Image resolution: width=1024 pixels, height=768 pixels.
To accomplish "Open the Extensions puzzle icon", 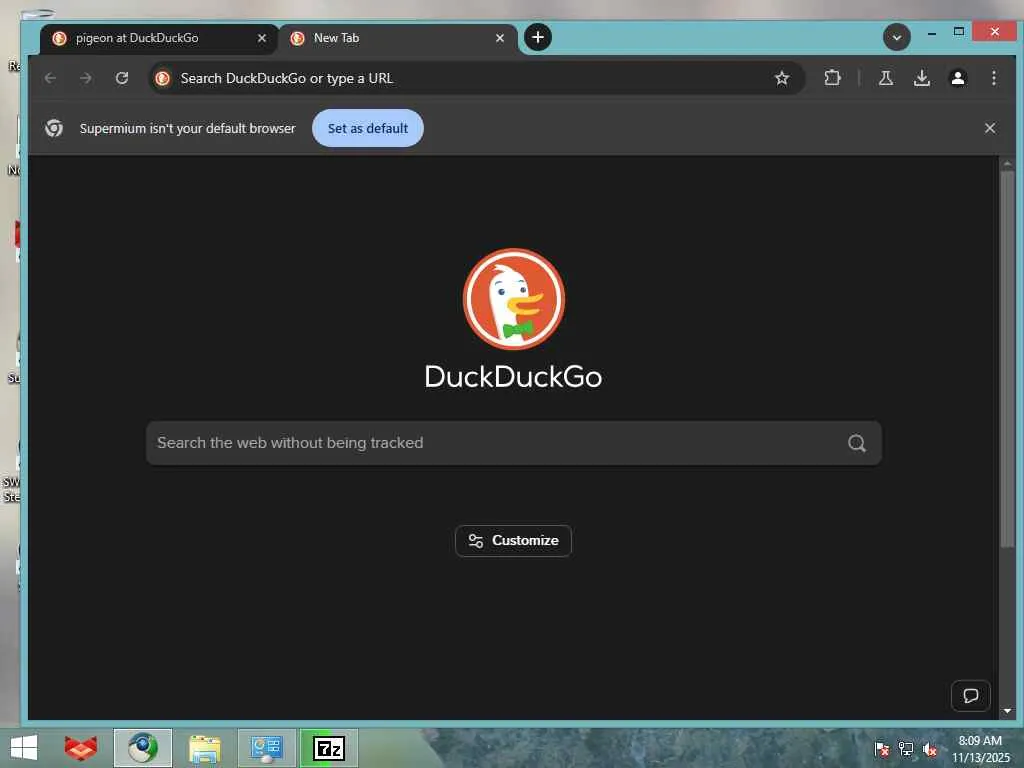I will click(832, 78).
